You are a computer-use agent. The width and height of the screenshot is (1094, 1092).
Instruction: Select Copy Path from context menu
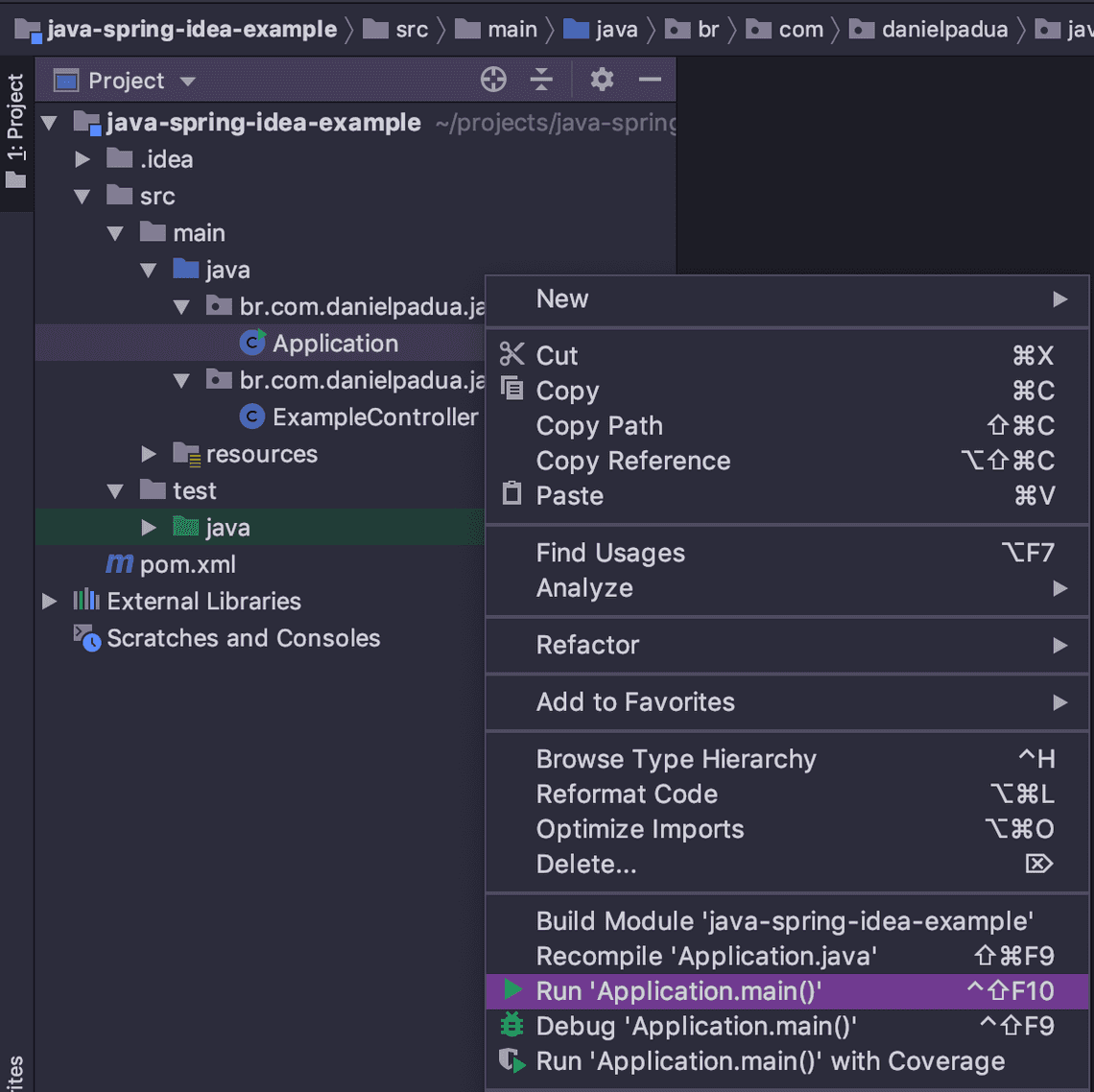click(x=599, y=426)
